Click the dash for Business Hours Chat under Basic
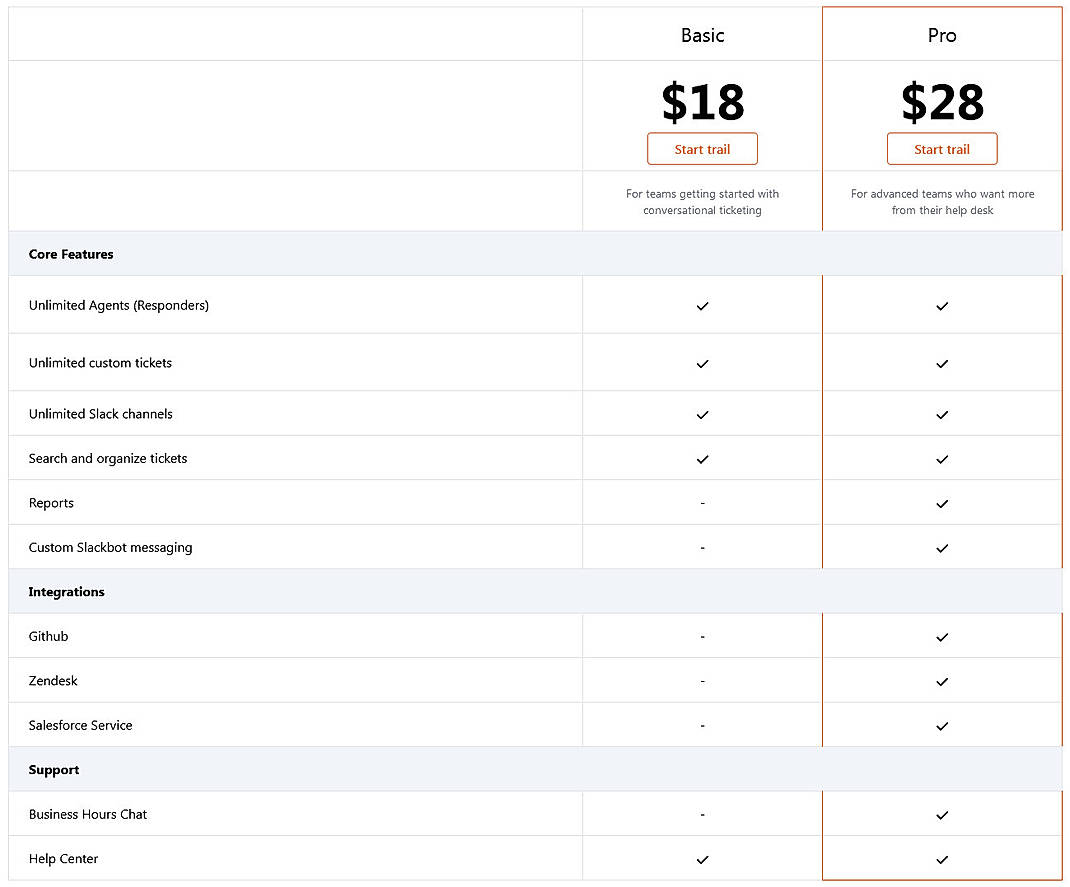Viewport: 1070px width, 887px height. pos(702,814)
